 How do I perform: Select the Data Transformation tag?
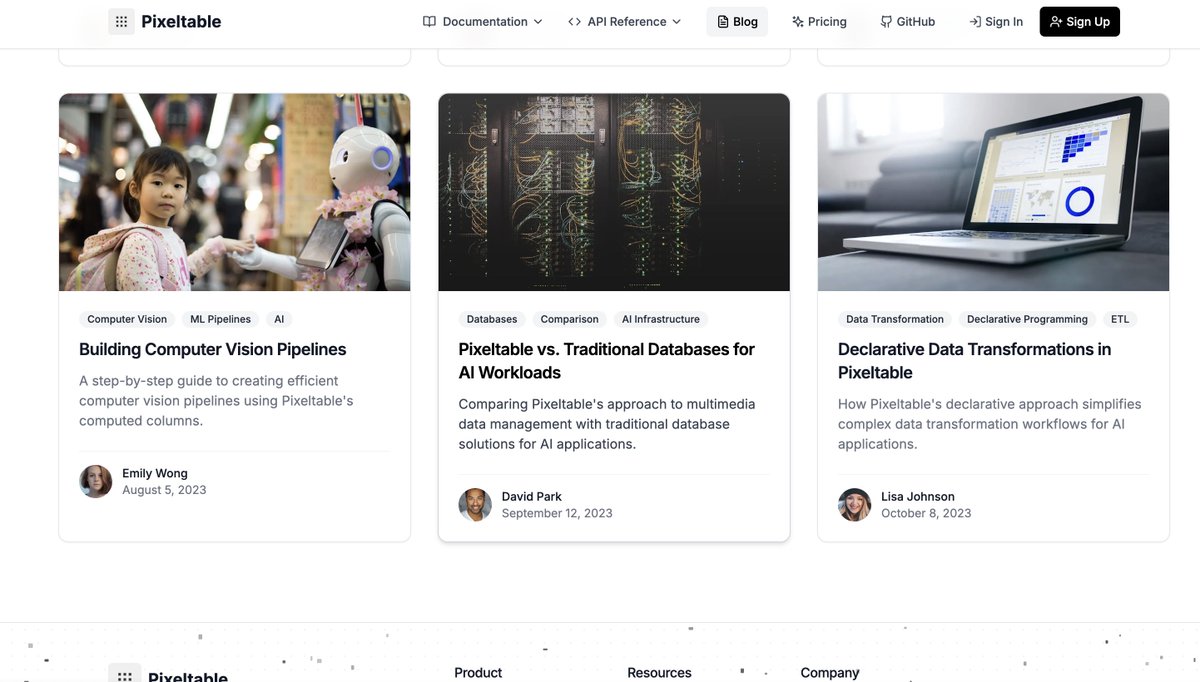tap(895, 319)
